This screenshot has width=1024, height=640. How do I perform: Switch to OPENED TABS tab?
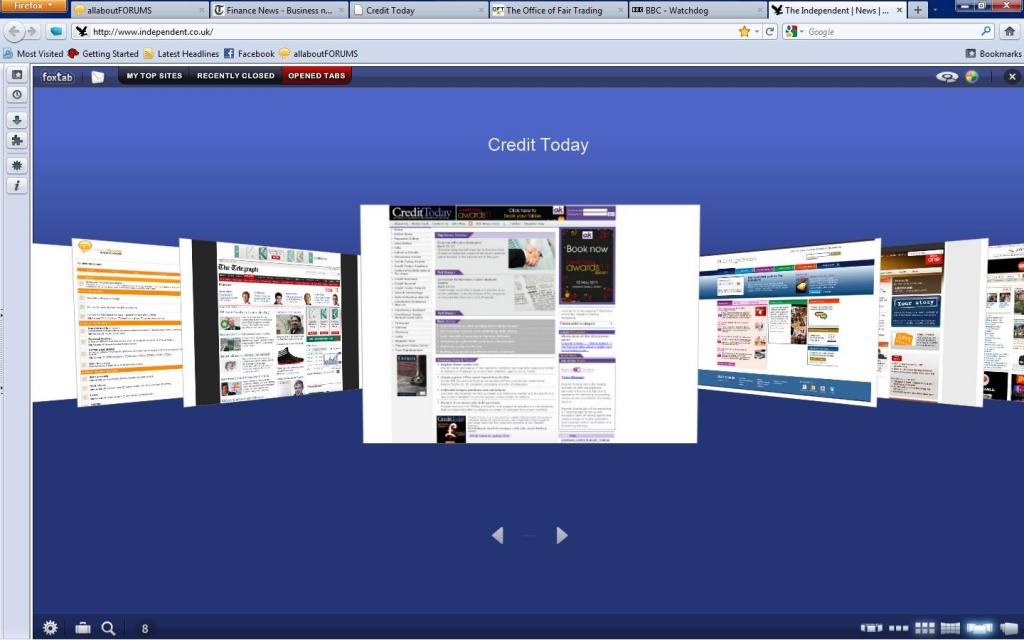[x=317, y=76]
